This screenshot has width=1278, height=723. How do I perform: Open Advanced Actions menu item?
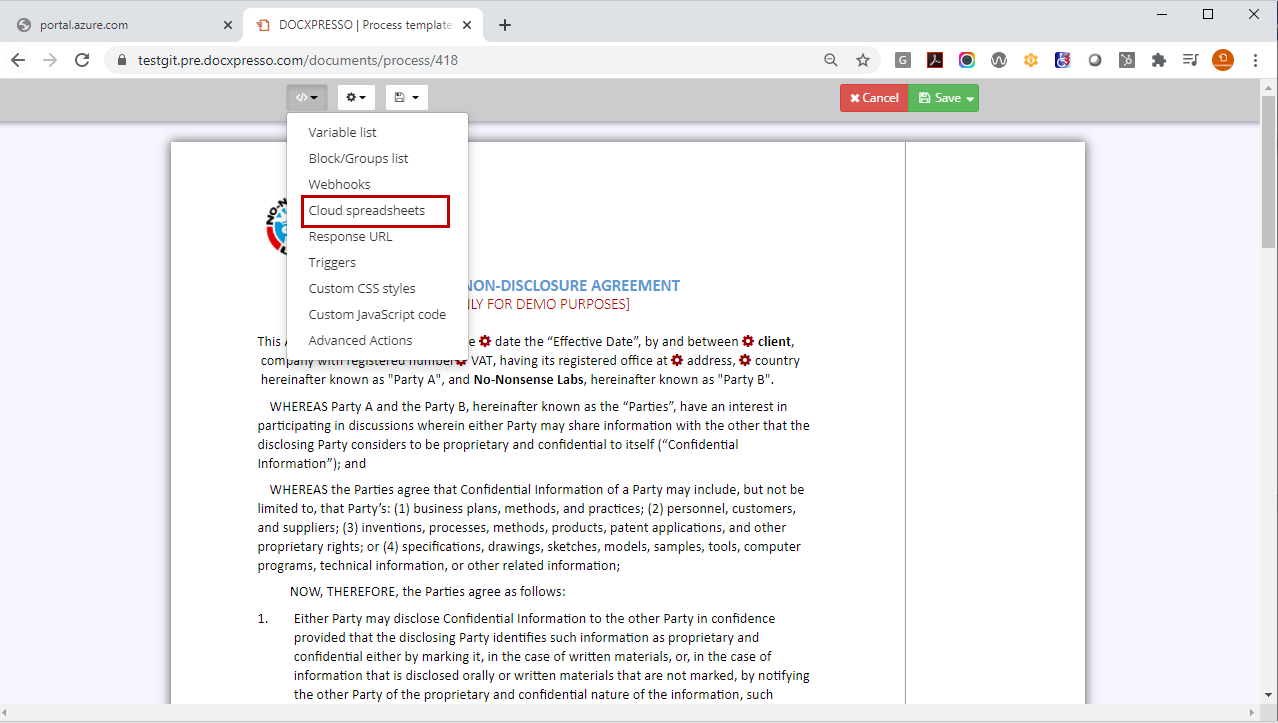360,340
